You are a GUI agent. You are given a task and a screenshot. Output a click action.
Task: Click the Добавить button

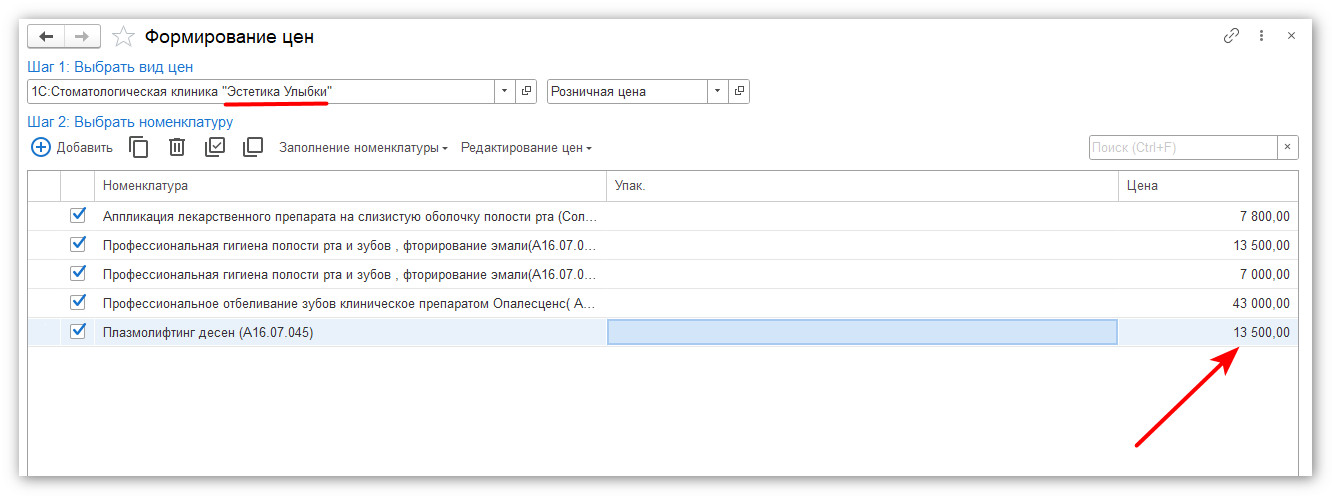click(x=72, y=147)
